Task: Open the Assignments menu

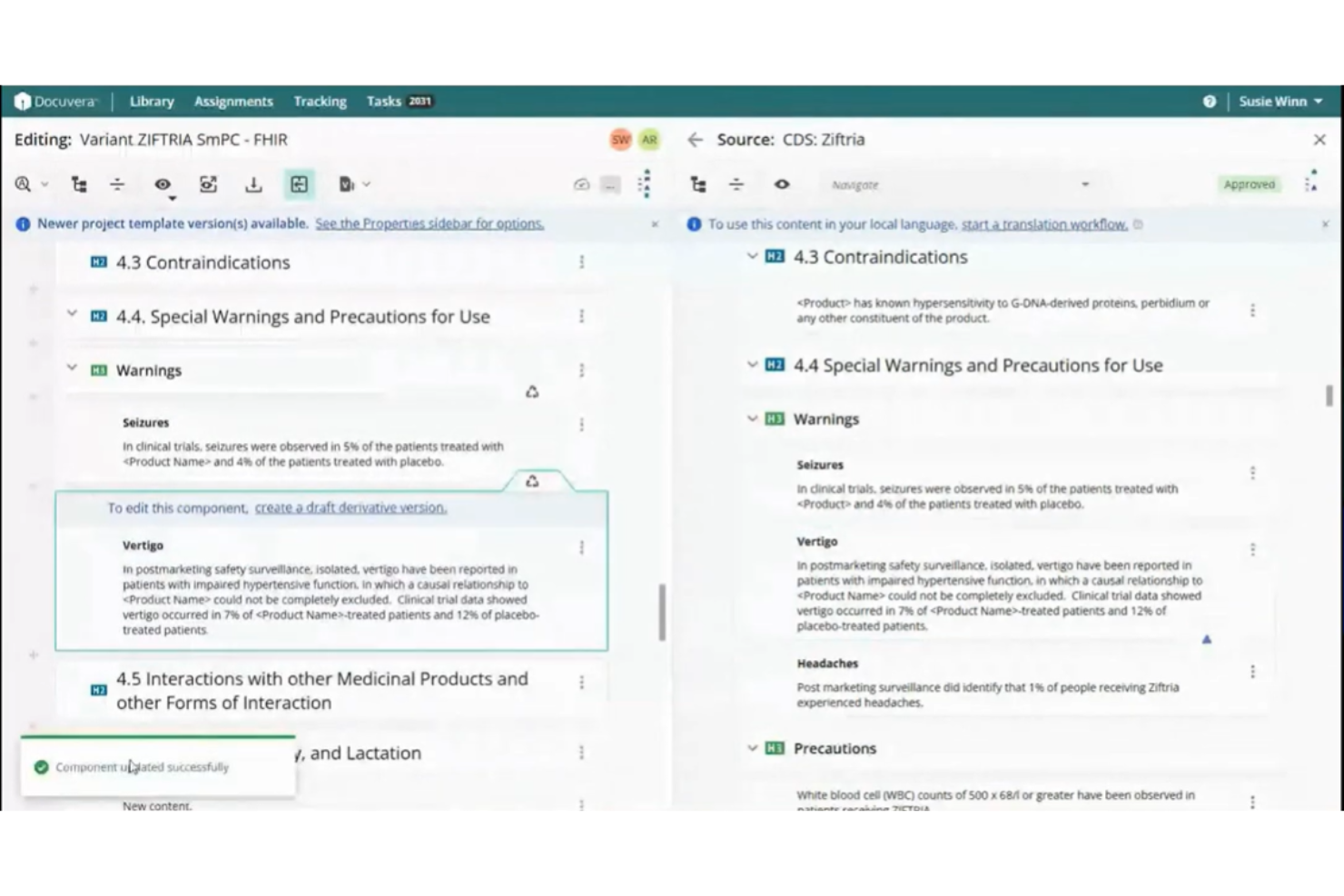Action: click(233, 102)
